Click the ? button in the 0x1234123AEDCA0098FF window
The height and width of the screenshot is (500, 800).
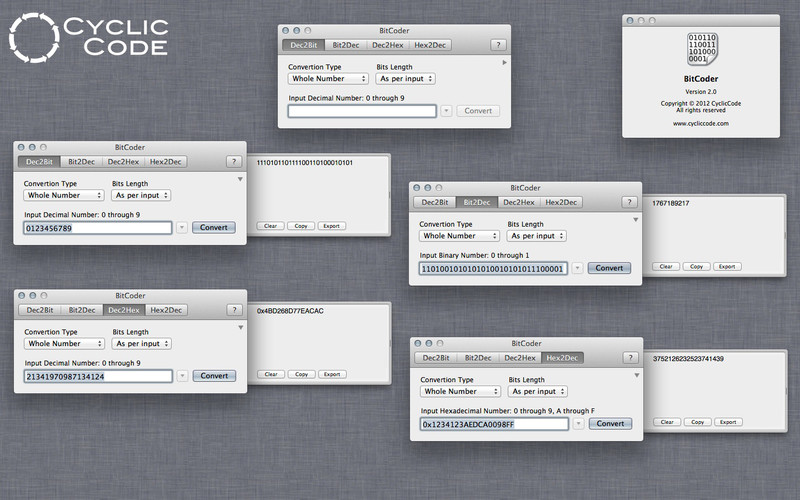pos(630,358)
